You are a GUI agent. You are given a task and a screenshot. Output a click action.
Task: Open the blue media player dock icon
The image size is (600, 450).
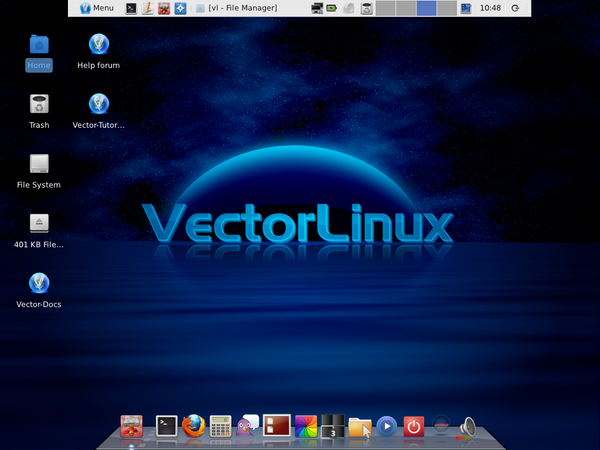click(x=386, y=427)
